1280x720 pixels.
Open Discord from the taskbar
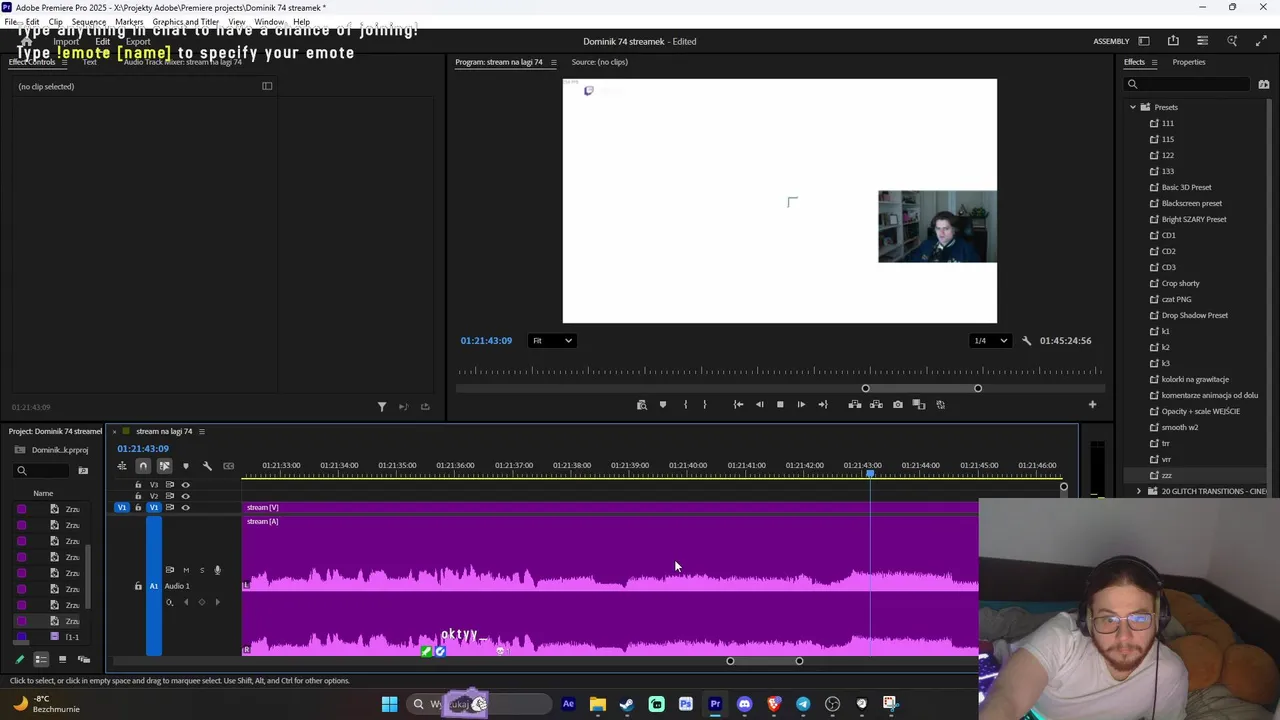[x=744, y=704]
